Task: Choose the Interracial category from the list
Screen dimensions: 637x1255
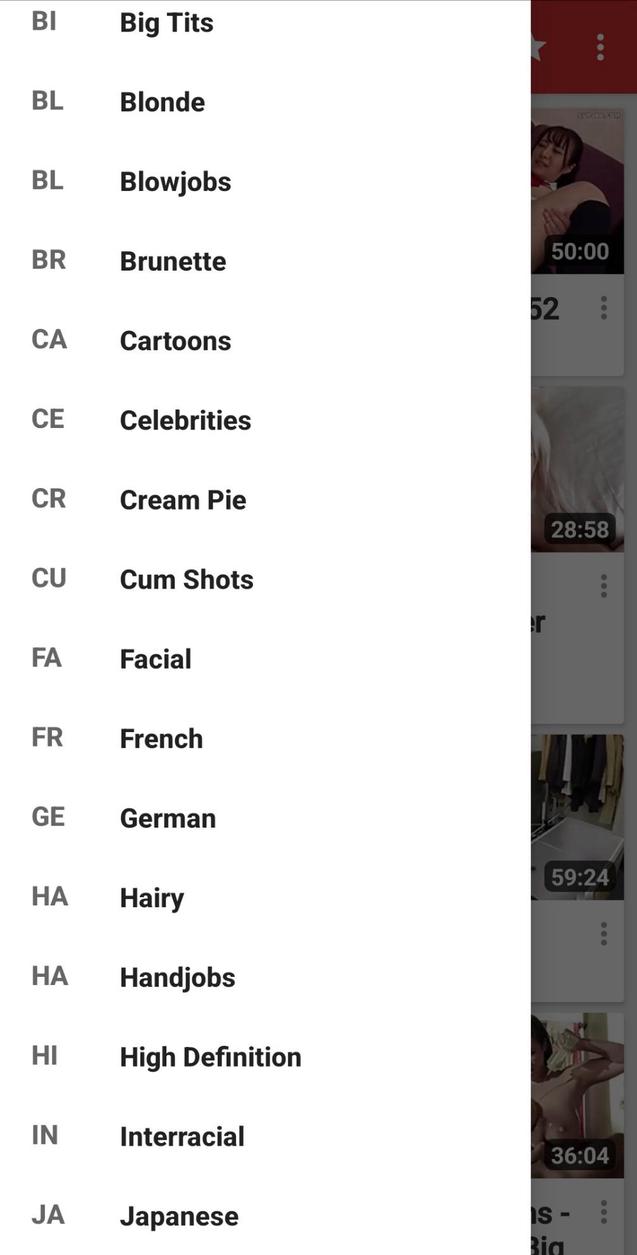Action: 182,1136
